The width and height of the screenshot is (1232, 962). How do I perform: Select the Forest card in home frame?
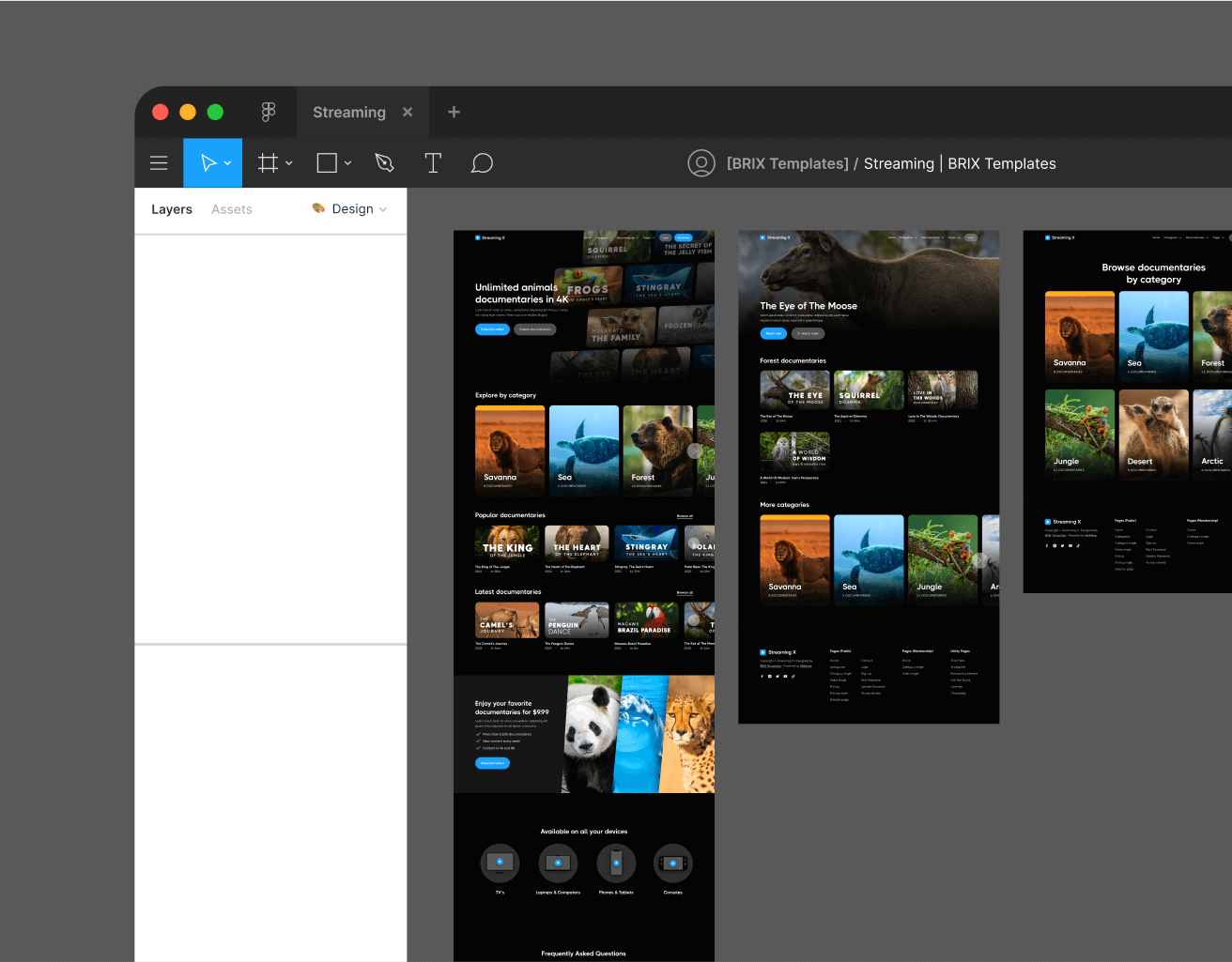[x=658, y=449]
